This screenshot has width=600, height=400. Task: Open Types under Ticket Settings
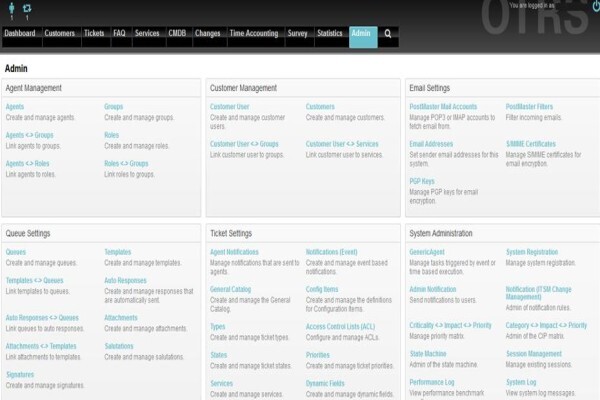(218, 327)
